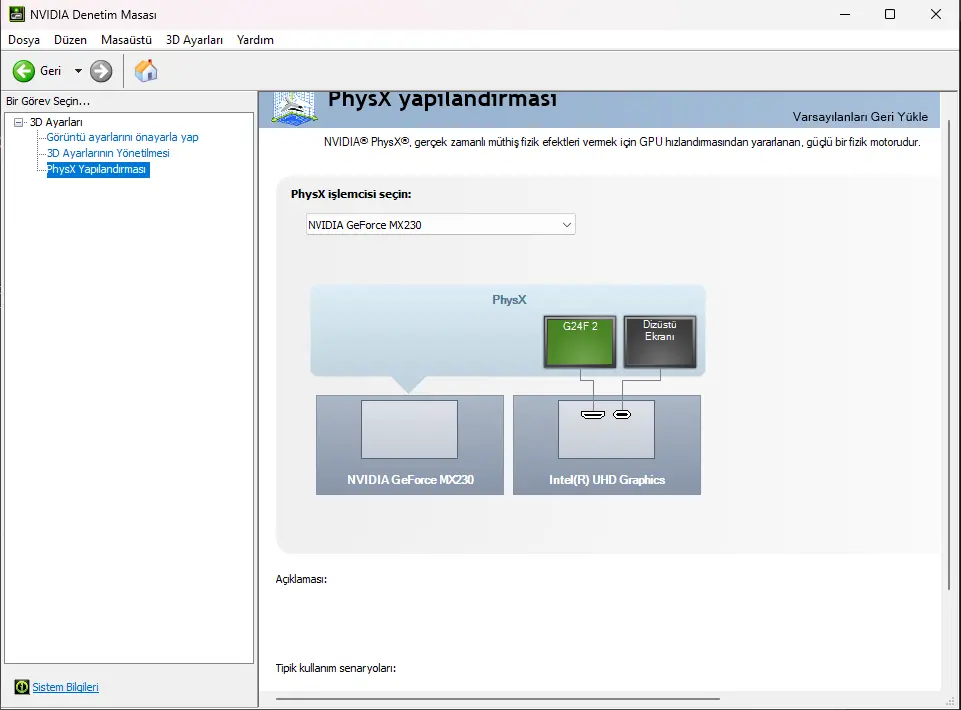The width and height of the screenshot is (961, 710).
Task: Go to the Home page icon
Action: pyautogui.click(x=146, y=71)
